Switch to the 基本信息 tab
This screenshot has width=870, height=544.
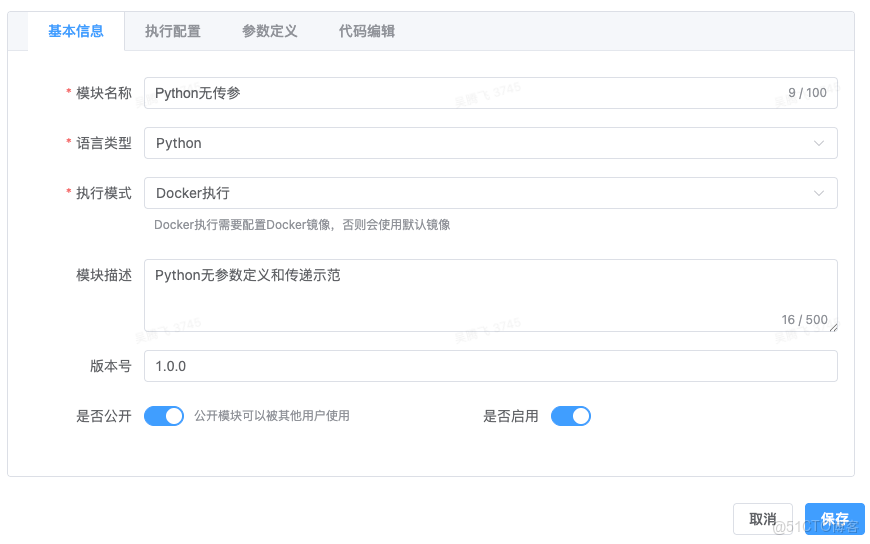coord(76,31)
